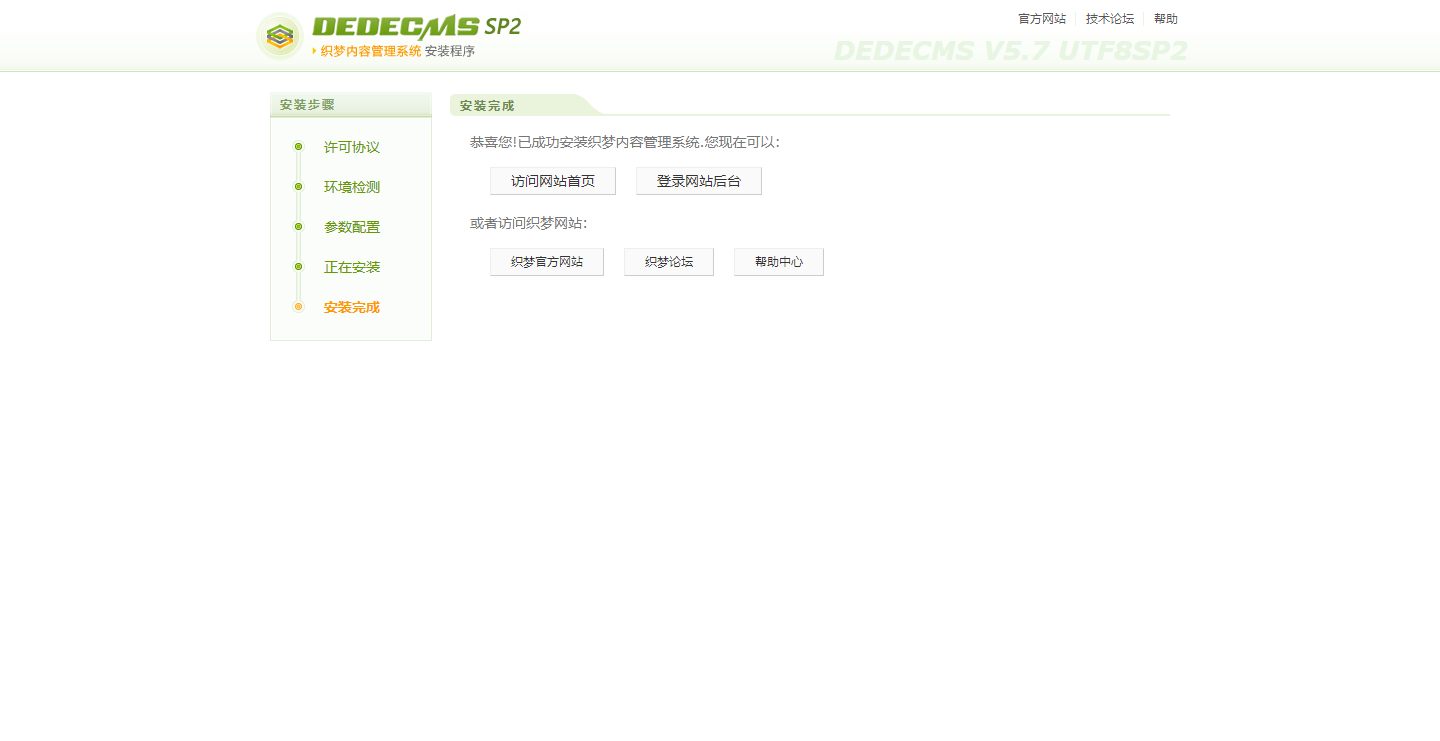Select the 环境检测 step

pos(352,187)
